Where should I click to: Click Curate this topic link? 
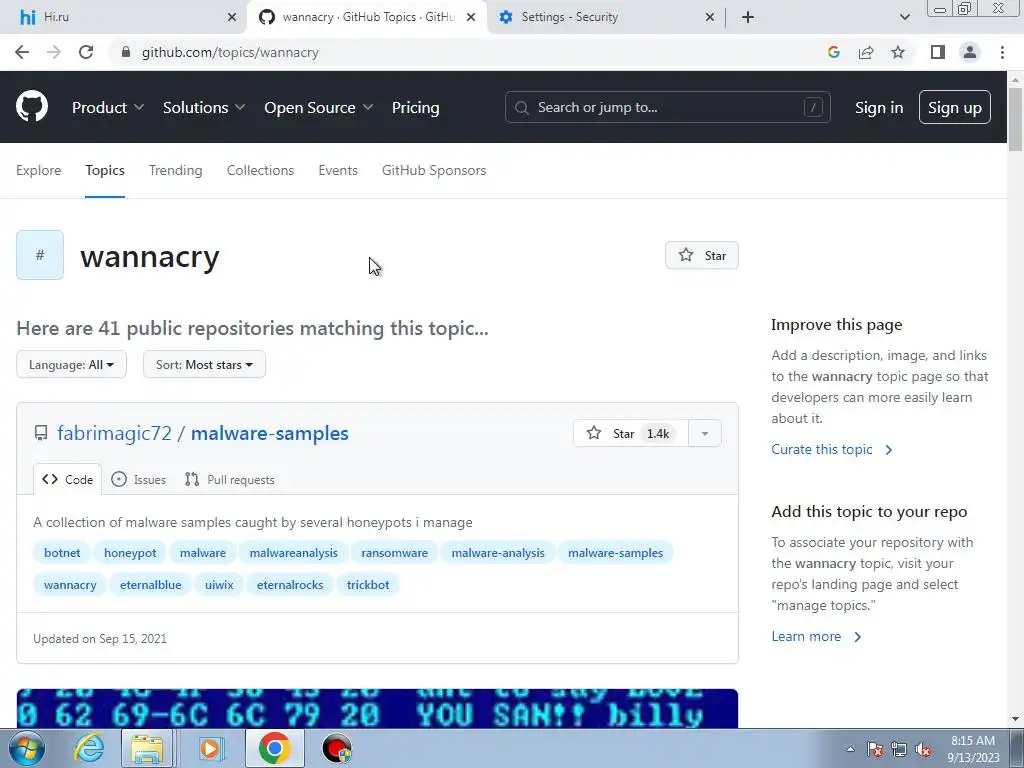tap(831, 449)
